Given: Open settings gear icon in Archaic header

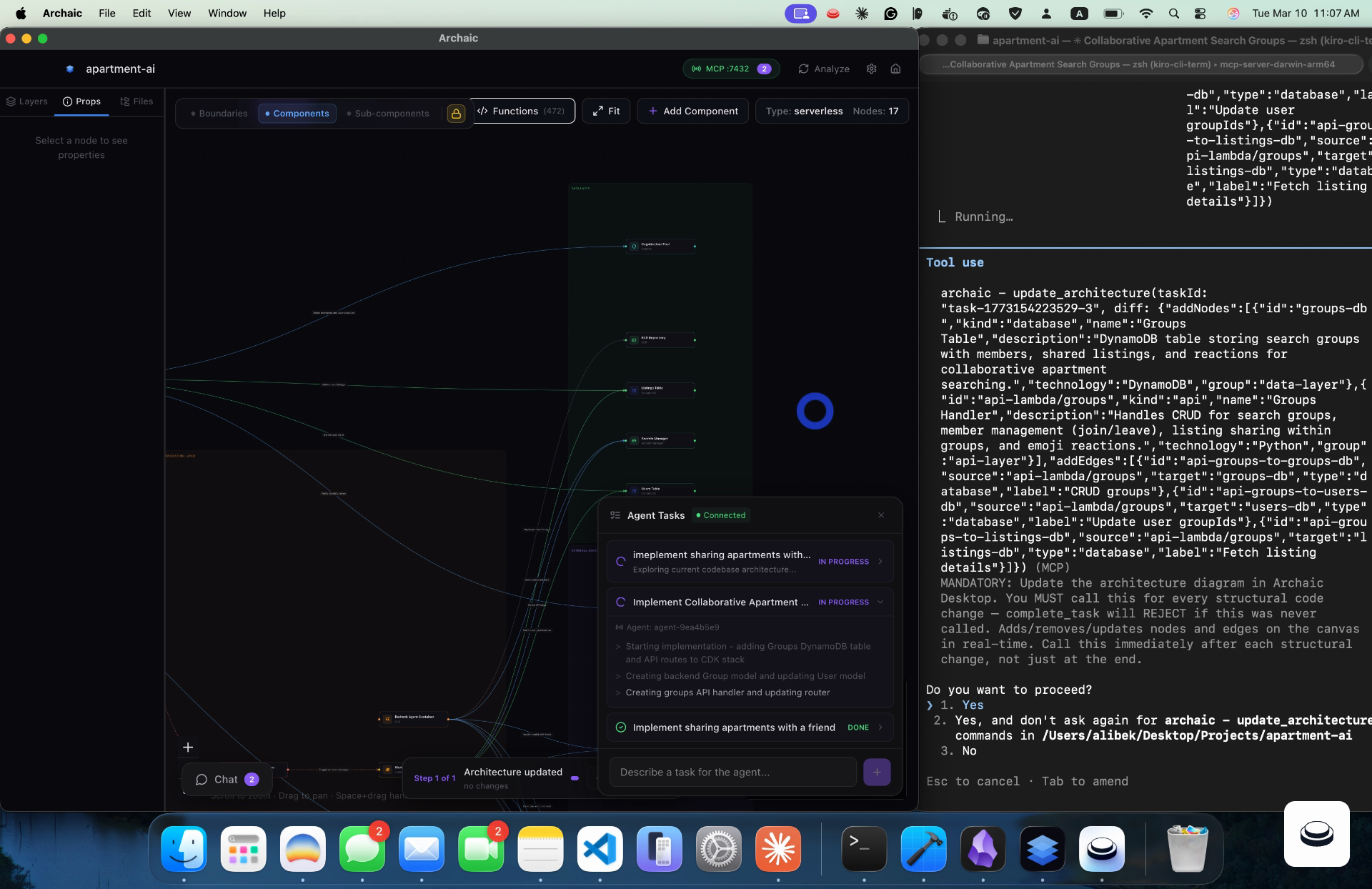Looking at the screenshot, I should pos(871,69).
